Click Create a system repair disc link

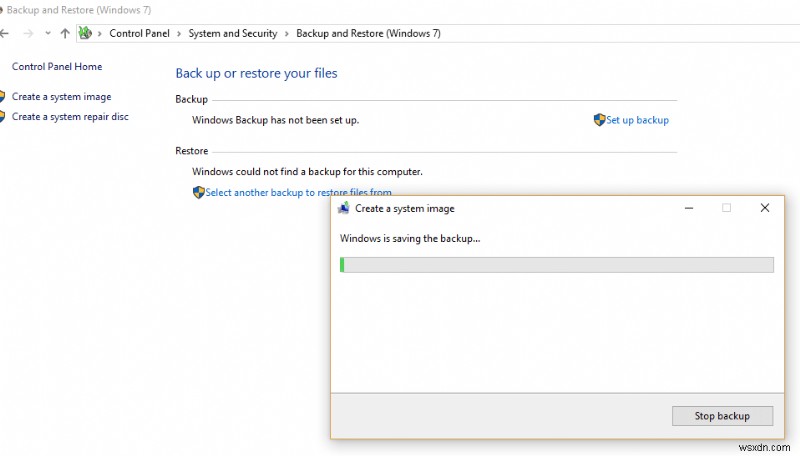[x=70, y=117]
